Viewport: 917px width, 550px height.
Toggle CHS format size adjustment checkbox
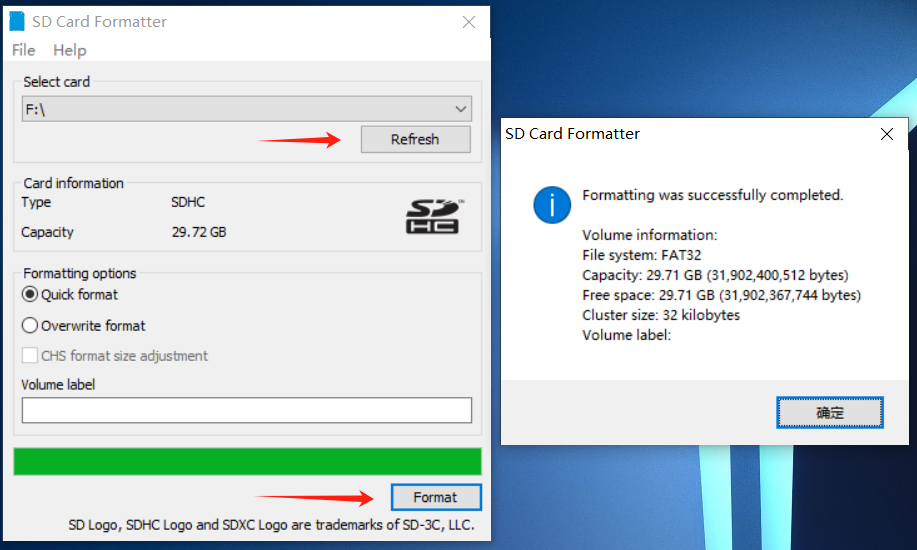click(x=30, y=355)
